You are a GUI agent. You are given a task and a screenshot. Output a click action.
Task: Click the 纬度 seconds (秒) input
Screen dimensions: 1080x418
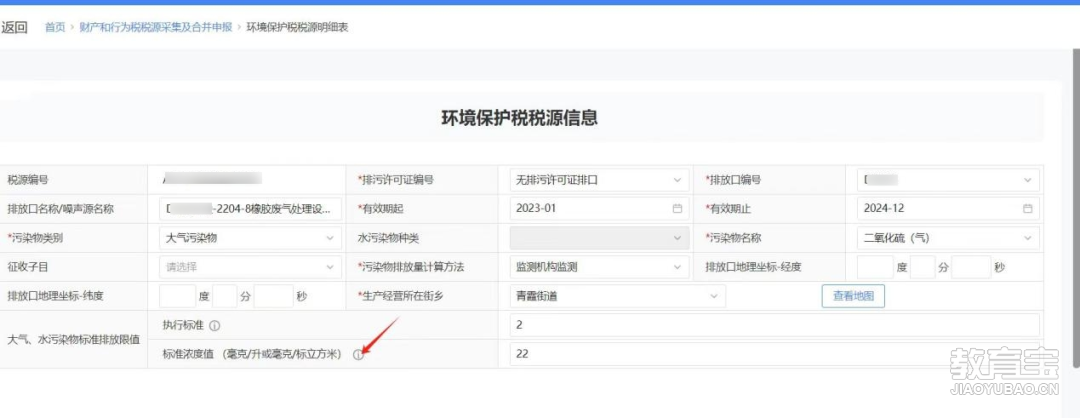273,296
